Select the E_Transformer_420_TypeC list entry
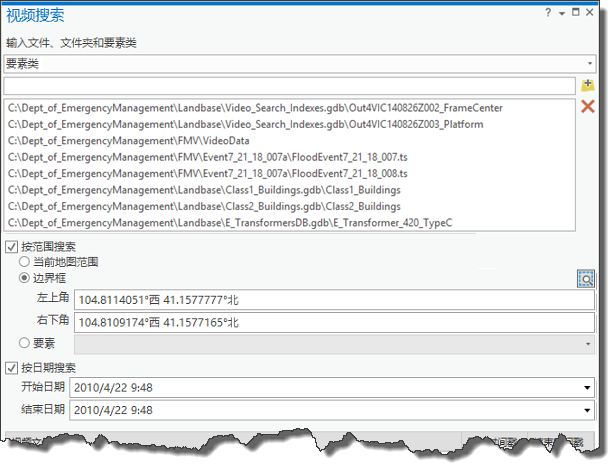The width and height of the screenshot is (615, 476). pyautogui.click(x=230, y=222)
